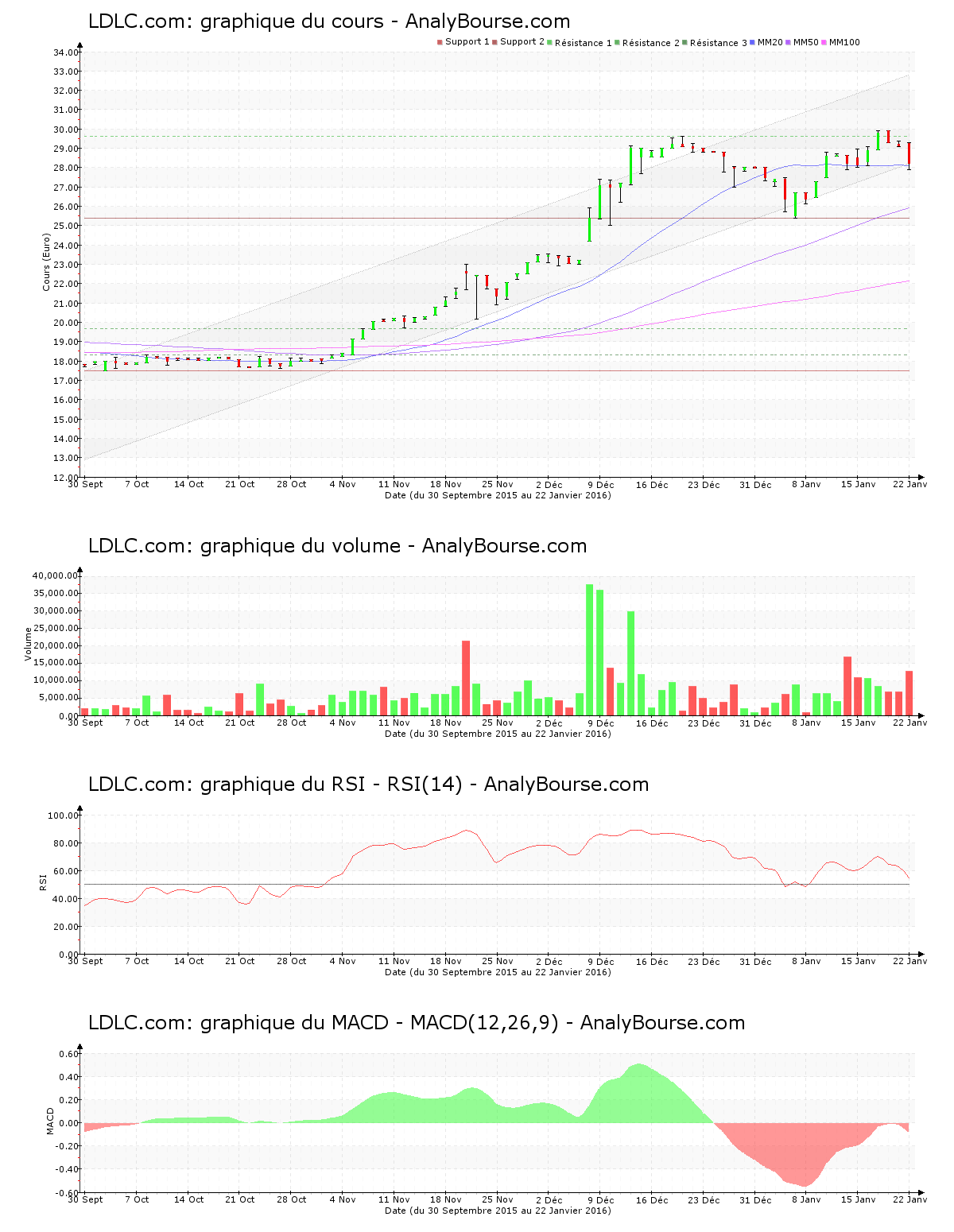Click the -0.40 tick on MACD chart
This screenshot has height=1232, width=954.
click(68, 1169)
